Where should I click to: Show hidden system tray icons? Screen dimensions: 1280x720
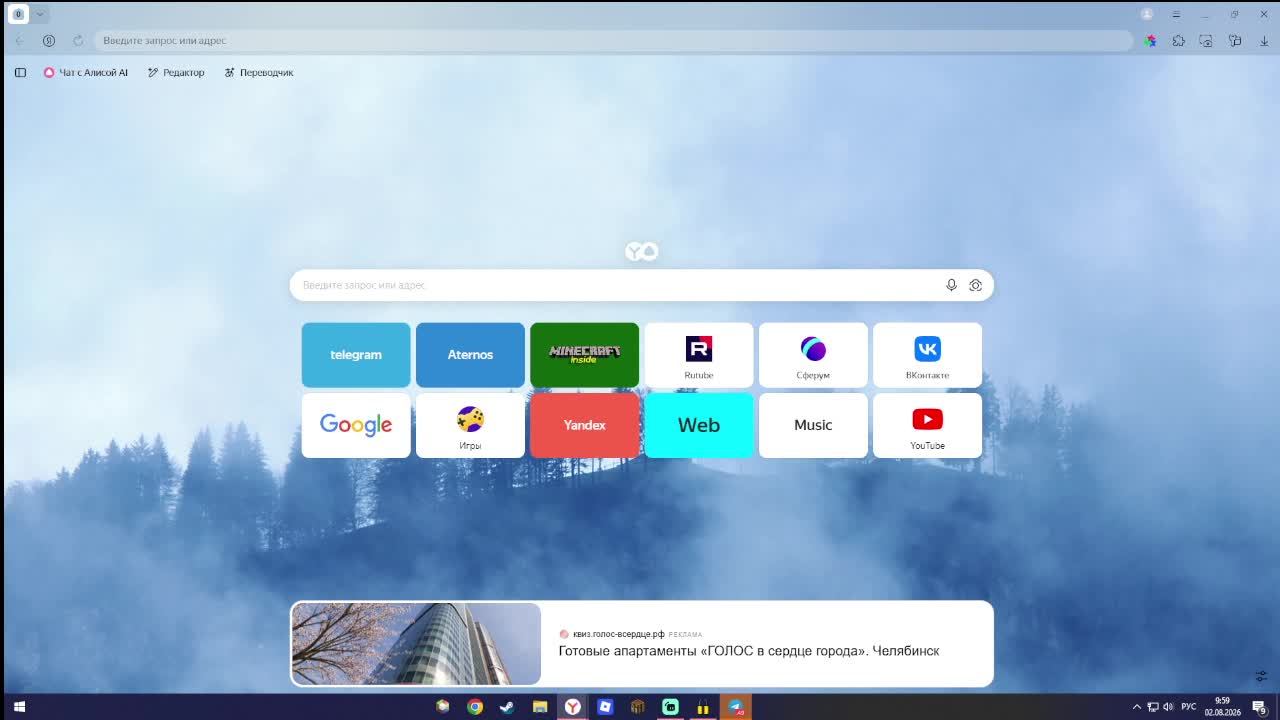point(1136,707)
